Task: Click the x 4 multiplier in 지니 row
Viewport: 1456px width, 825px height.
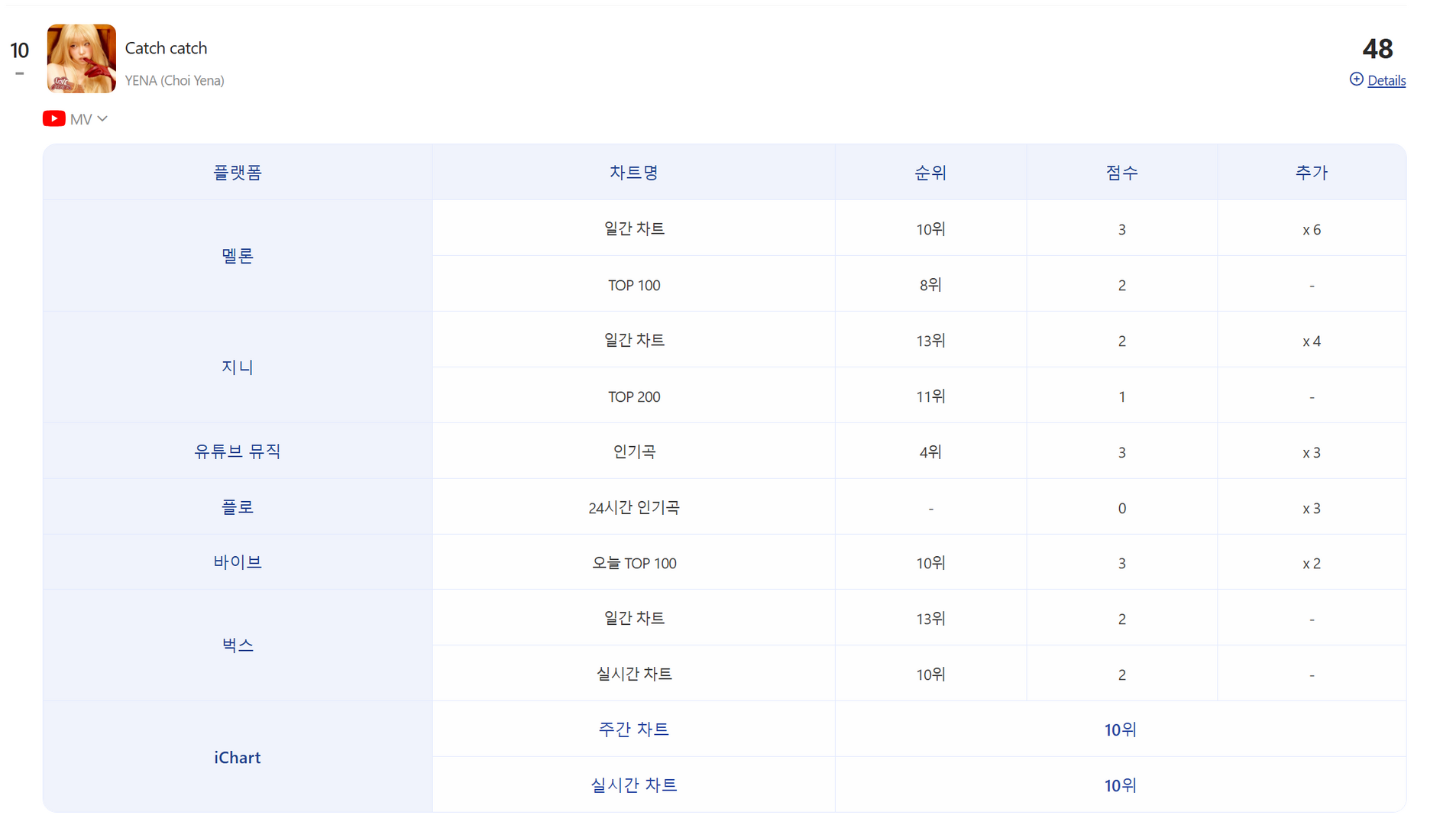Action: tap(1312, 341)
